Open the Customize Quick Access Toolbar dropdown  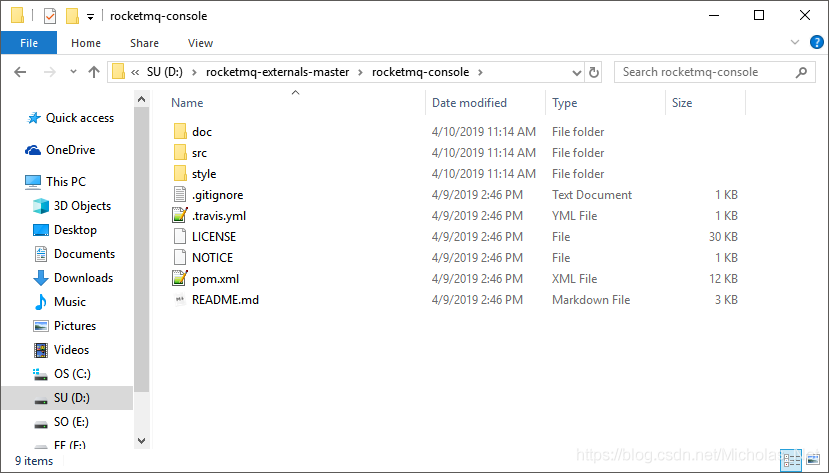(90, 17)
